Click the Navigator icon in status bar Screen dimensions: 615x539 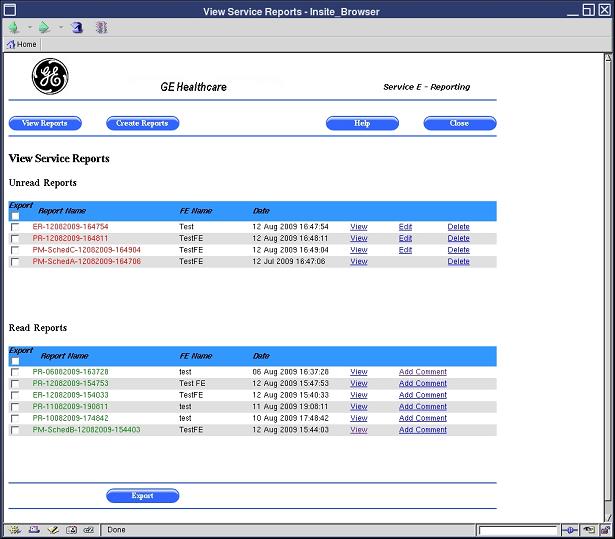(x=14, y=530)
